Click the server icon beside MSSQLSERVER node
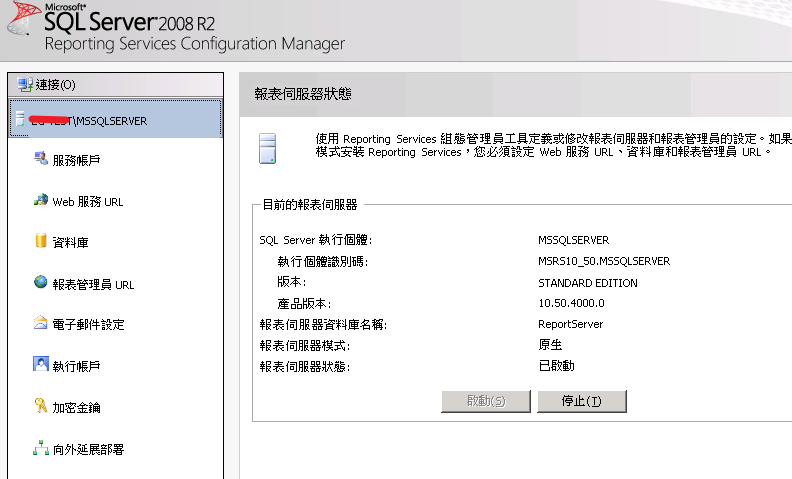This screenshot has width=792, height=479. pos(20,119)
